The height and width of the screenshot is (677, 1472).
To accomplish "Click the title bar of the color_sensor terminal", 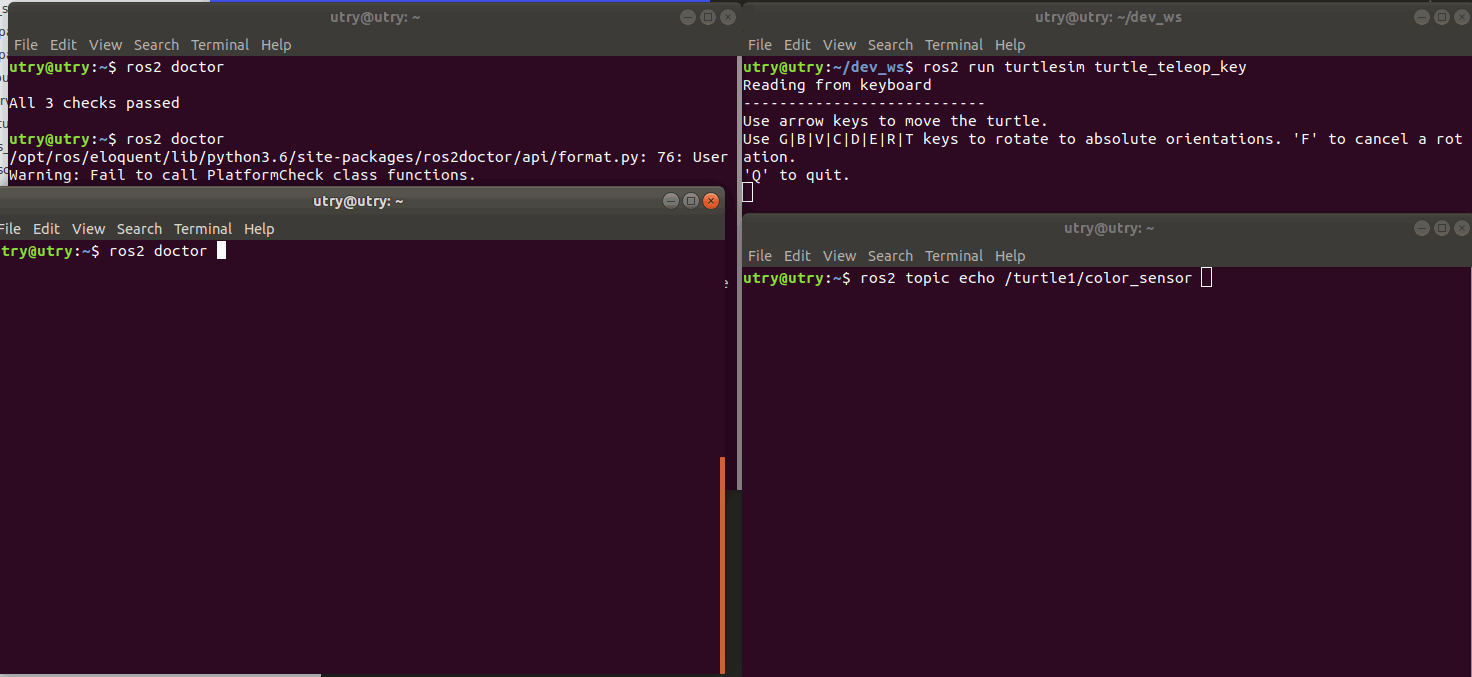I will pyautogui.click(x=1108, y=228).
